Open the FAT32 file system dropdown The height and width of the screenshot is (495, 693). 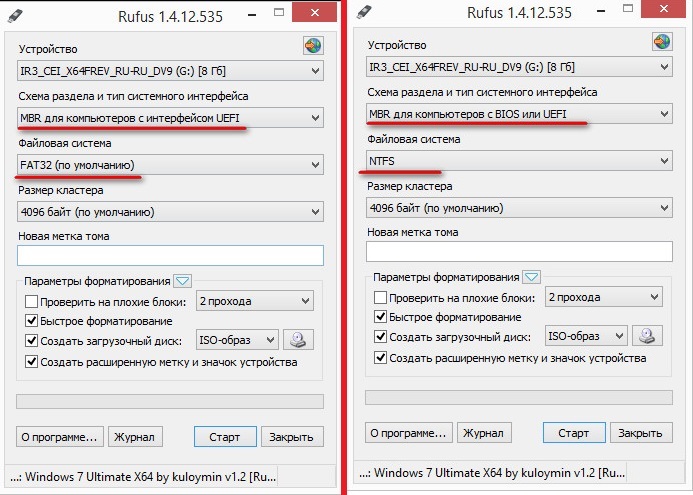pos(170,164)
